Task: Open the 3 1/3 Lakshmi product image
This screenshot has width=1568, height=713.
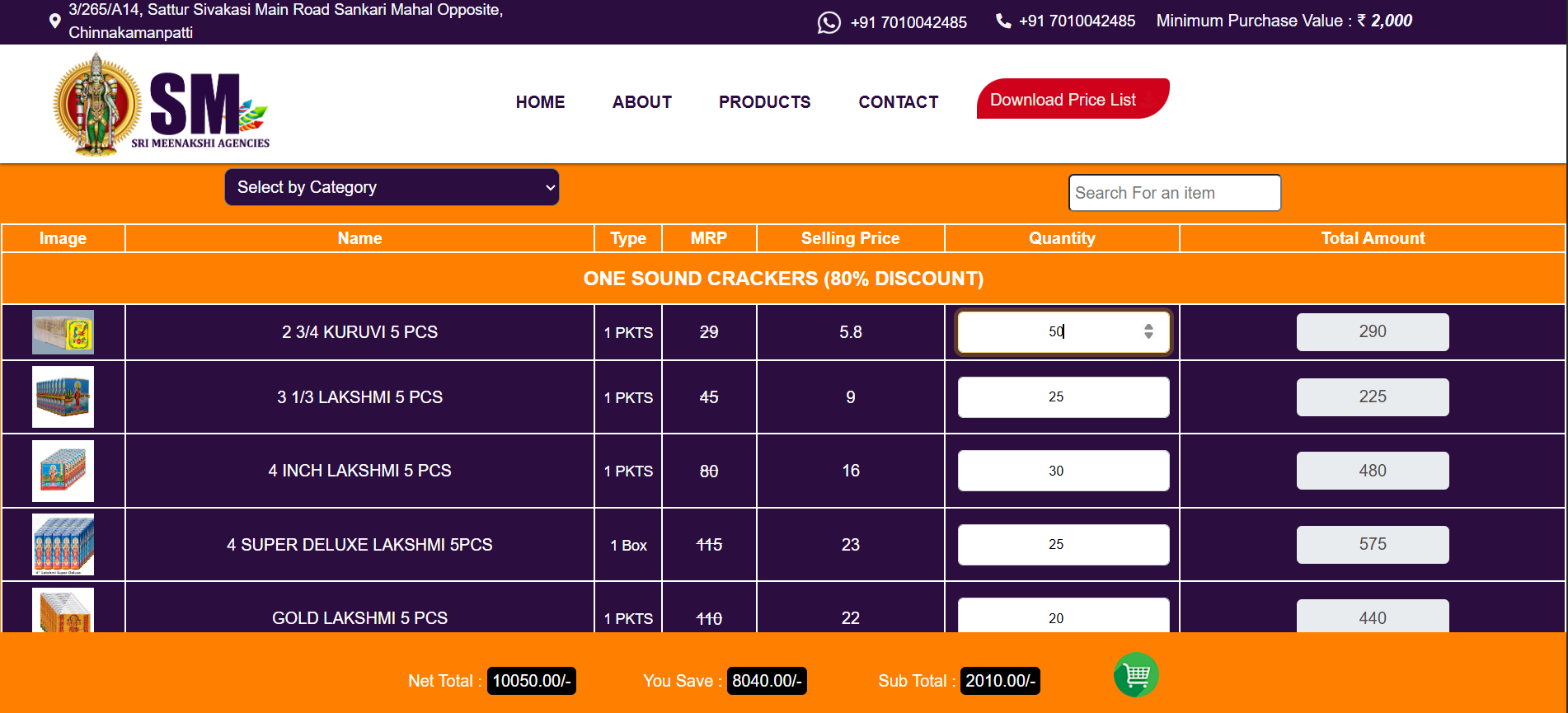Action: point(63,397)
